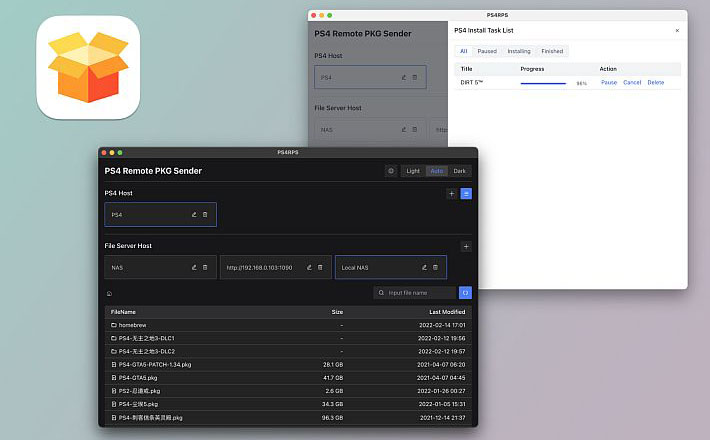
Task: Click the 2022-02-14 17:01 date cell
Action: (x=442, y=325)
